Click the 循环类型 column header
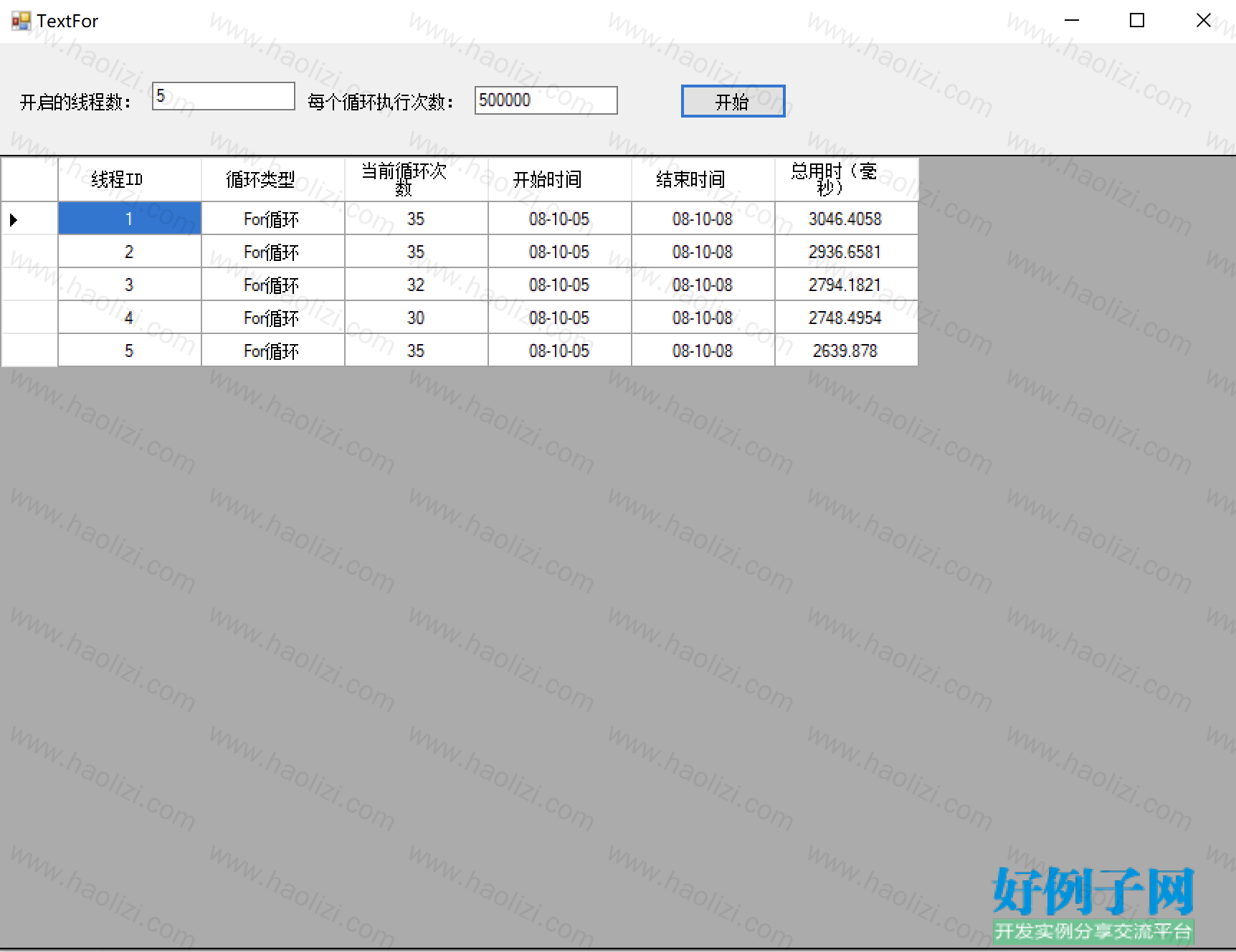Screen dimensions: 1236x952 pos(273,179)
